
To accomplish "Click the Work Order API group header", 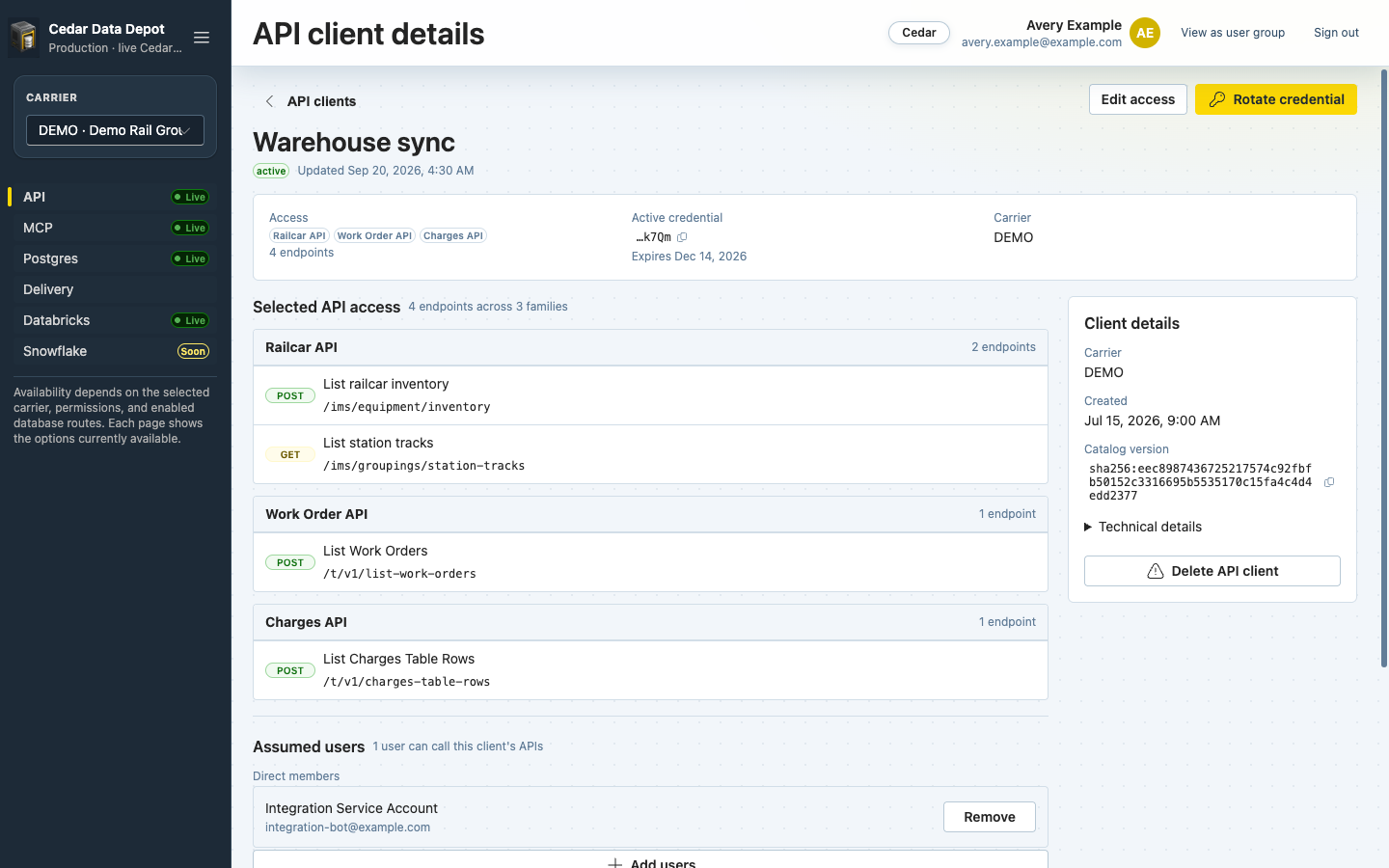I will click(x=650, y=514).
